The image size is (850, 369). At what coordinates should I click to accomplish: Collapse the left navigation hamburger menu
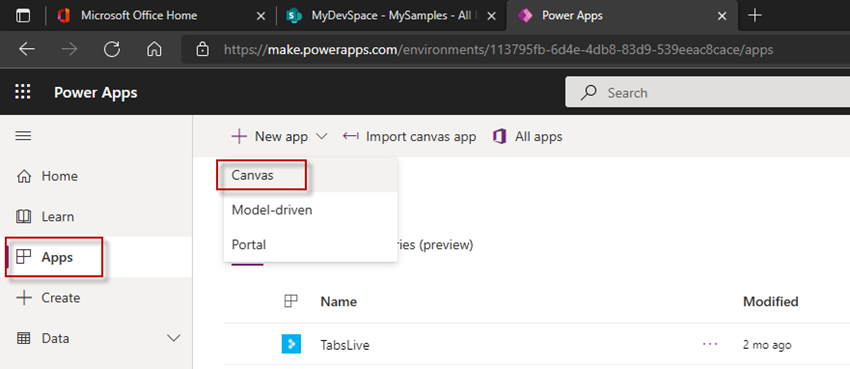click(x=23, y=135)
